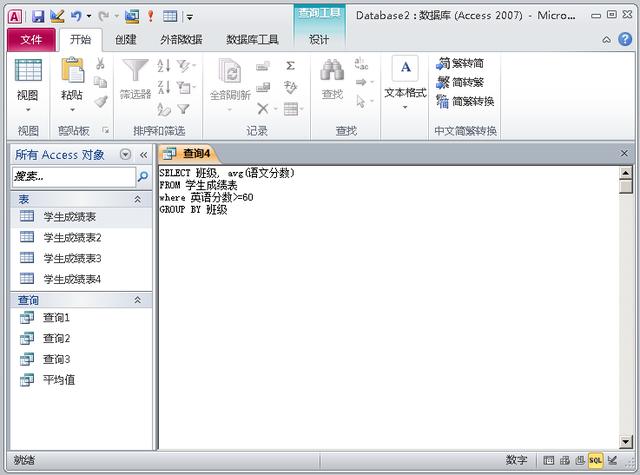The width and height of the screenshot is (640, 475).
Task: Click the help question mark icon
Action: 624,39
